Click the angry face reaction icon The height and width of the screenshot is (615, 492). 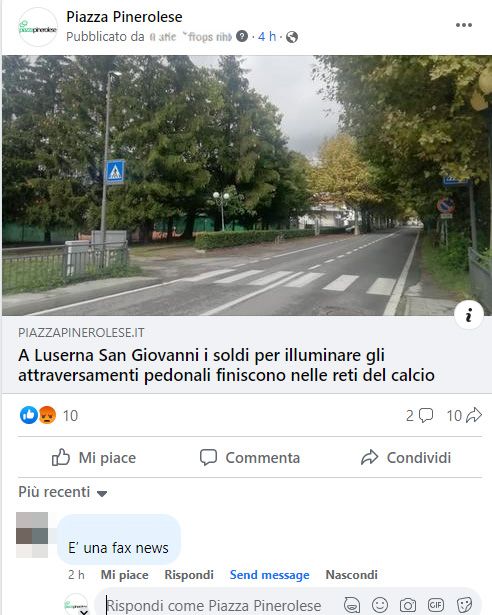[x=47, y=415]
